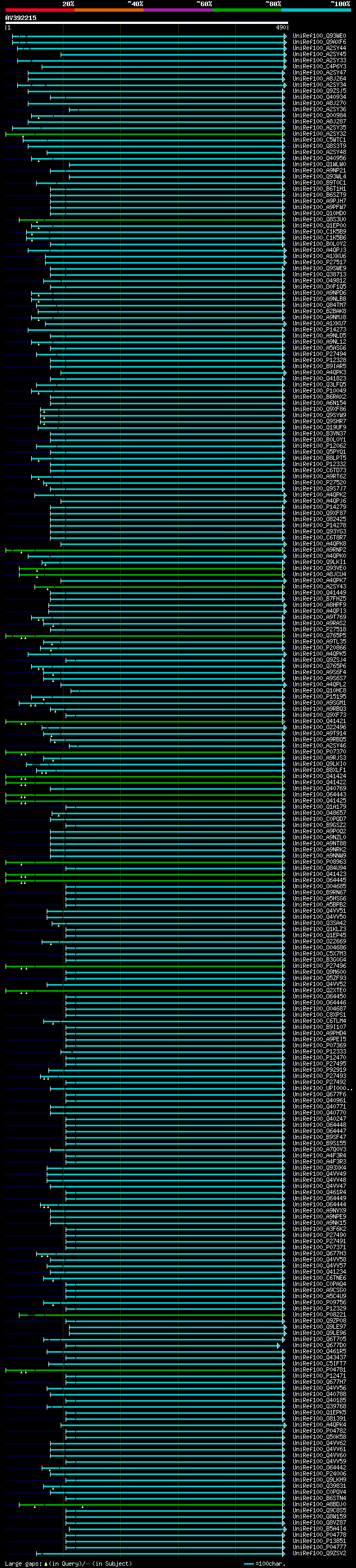Select the 'Large gaps' legend text
356x1568 pixels.
24,1563
